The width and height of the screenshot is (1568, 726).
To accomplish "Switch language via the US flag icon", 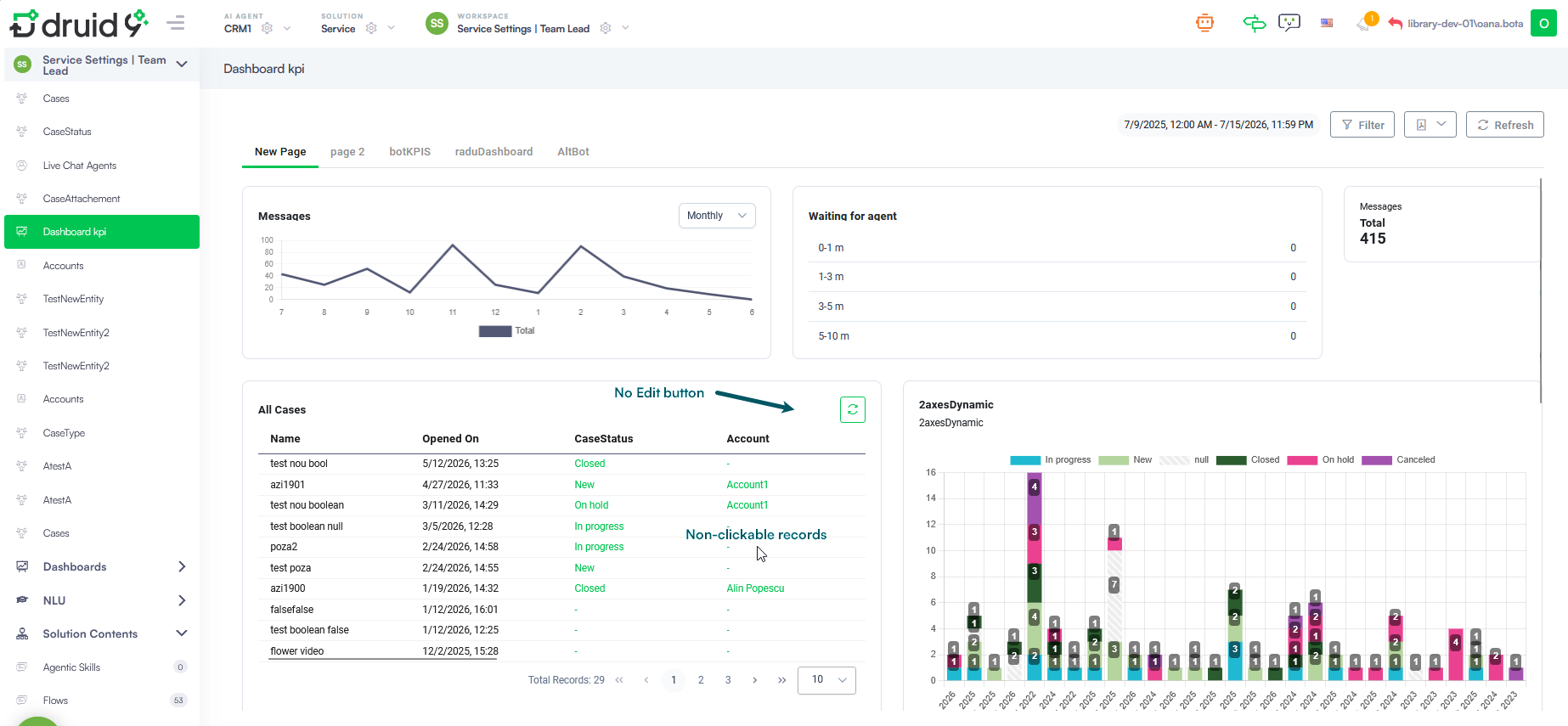I will point(1327,23).
